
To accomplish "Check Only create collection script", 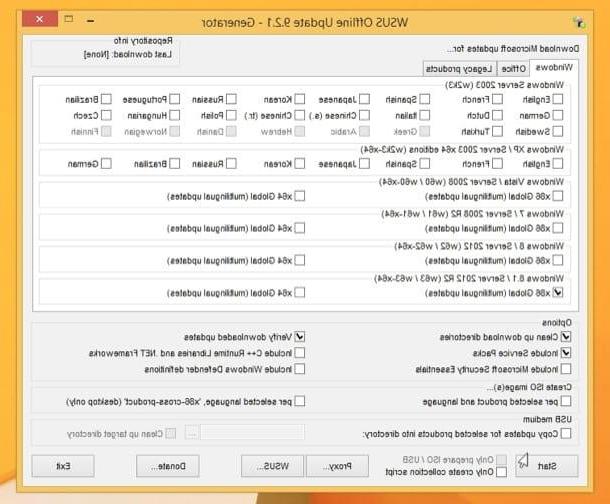I will point(501,472).
